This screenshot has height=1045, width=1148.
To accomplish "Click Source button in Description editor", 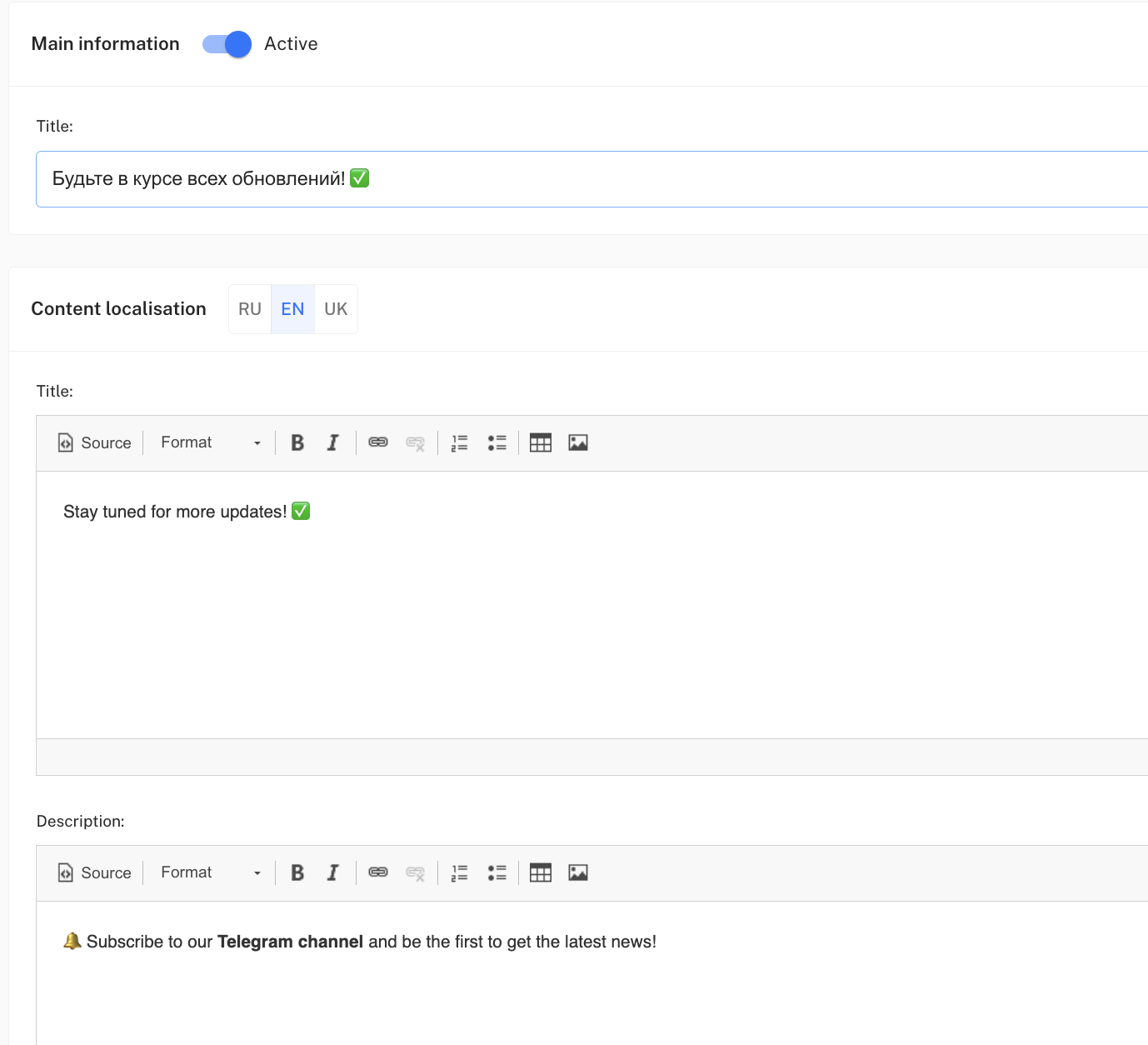I will [95, 873].
